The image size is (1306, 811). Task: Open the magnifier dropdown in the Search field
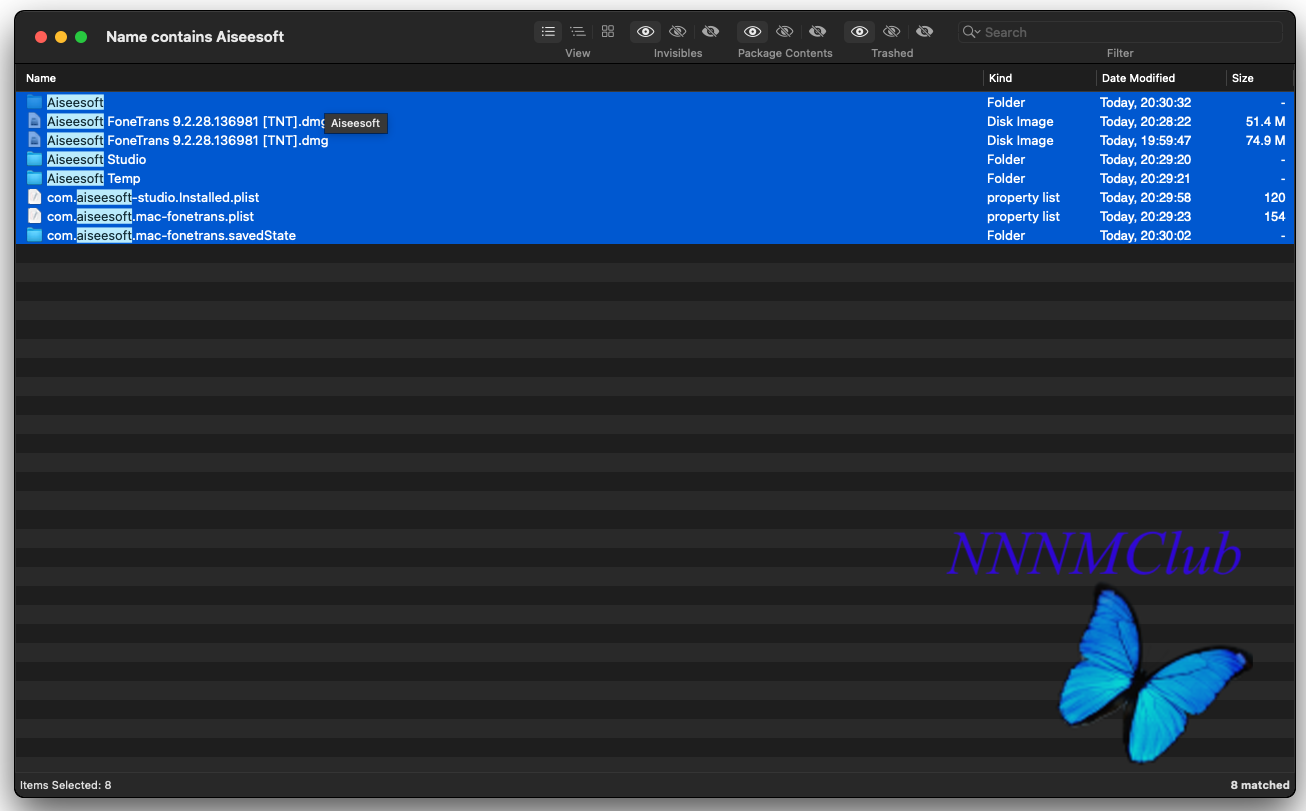[x=971, y=32]
